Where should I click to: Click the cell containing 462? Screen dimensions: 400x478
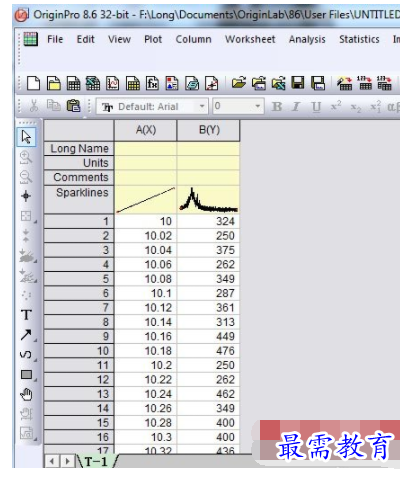pos(209,394)
